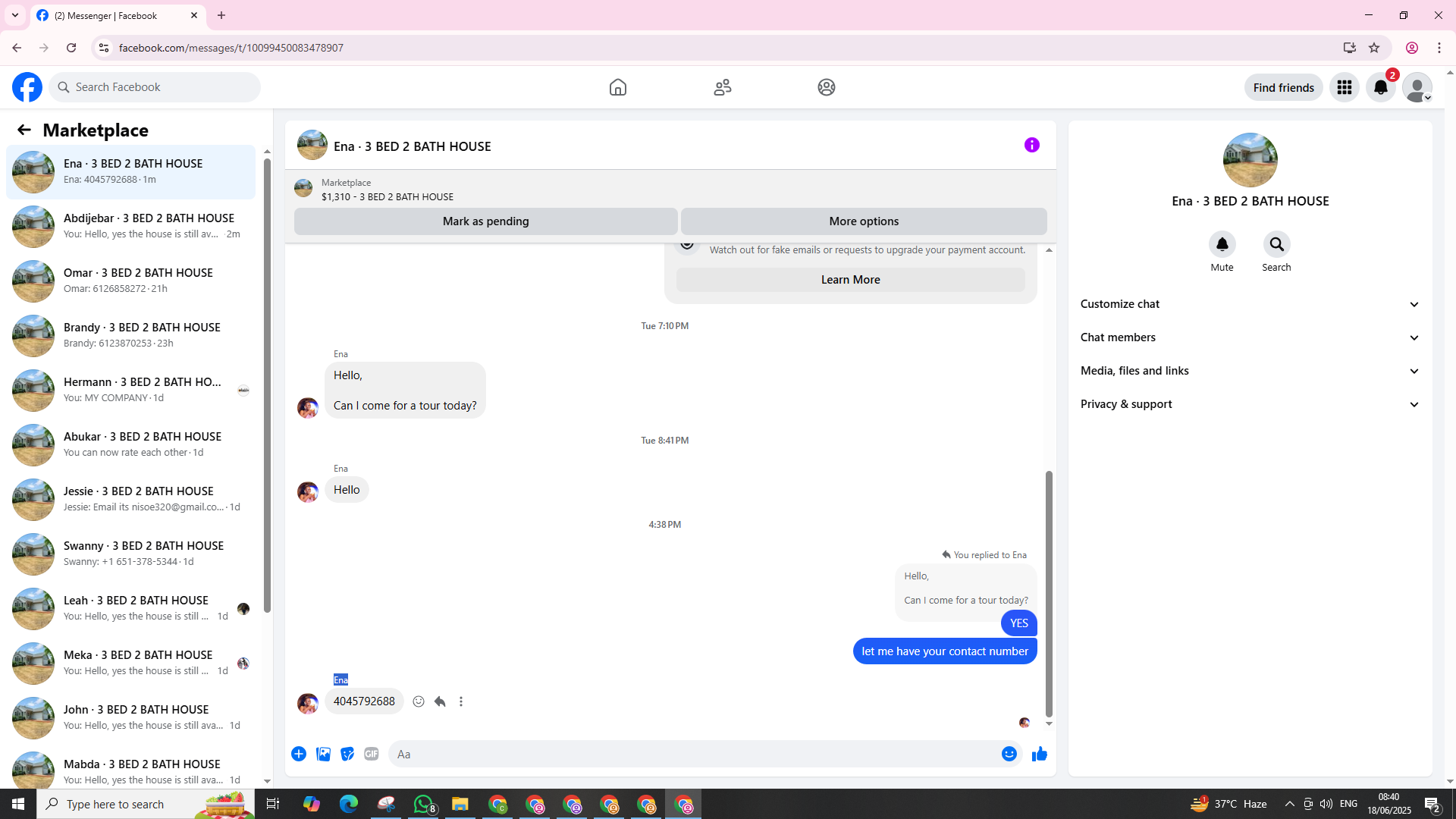Open the emoji picker in message box
The height and width of the screenshot is (819, 1456).
point(1009,754)
